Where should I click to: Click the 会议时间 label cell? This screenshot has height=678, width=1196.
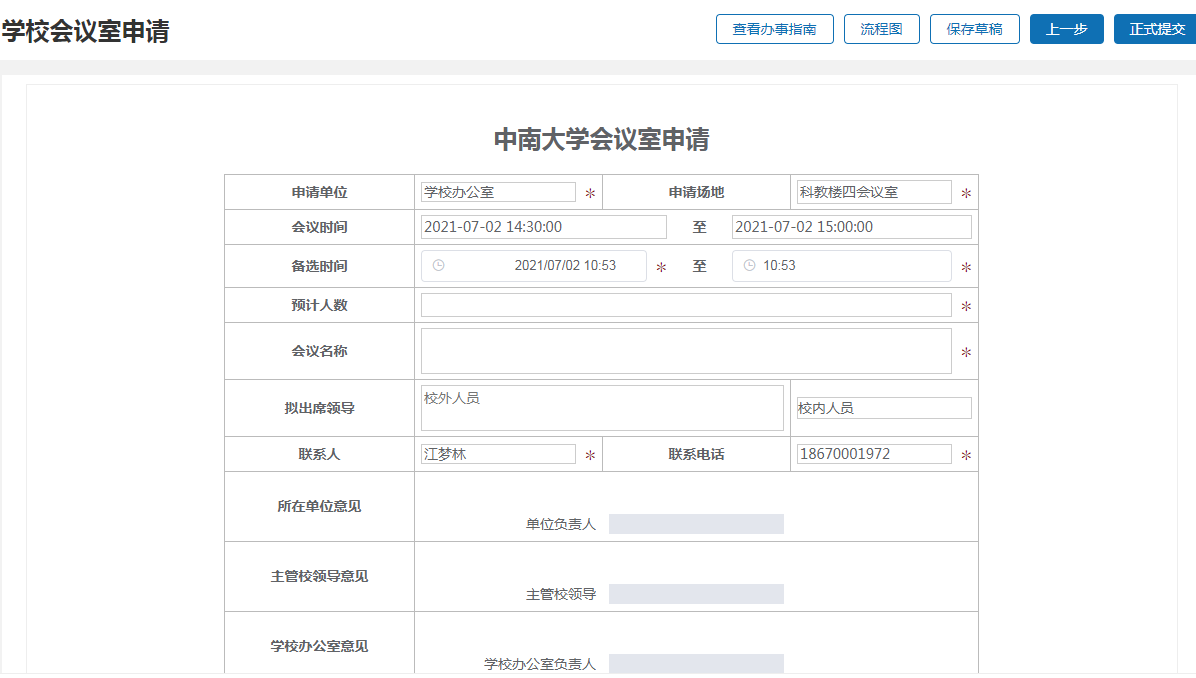[320, 227]
